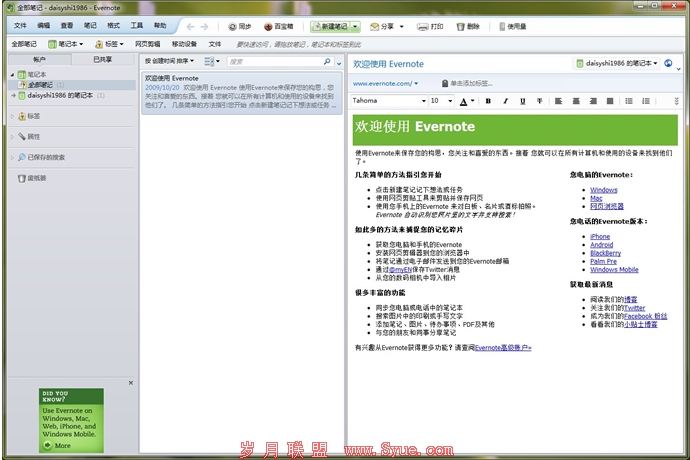
Task: Open the font color picker
Action: 467,101
